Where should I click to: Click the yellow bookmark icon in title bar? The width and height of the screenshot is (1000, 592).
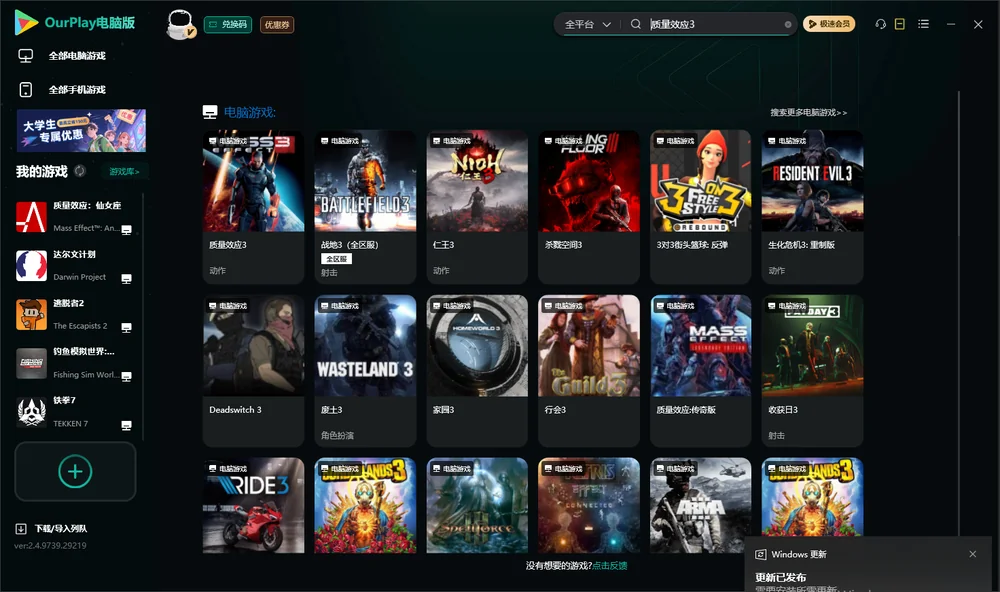899,24
